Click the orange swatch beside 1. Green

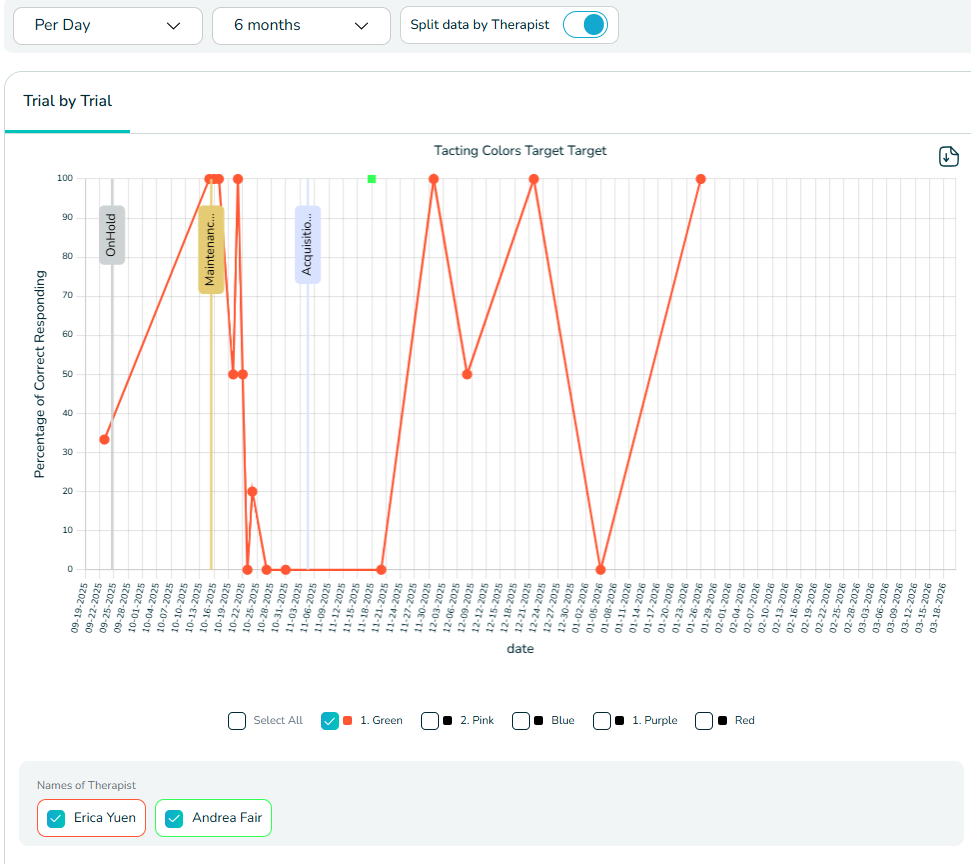(x=347, y=721)
